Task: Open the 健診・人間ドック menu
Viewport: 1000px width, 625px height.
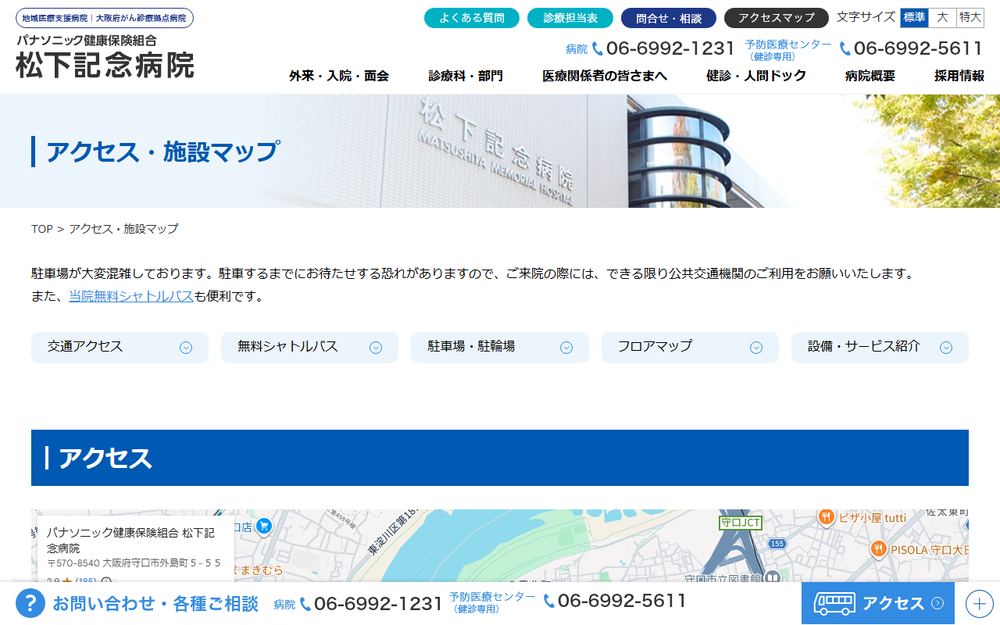Action: 756,76
